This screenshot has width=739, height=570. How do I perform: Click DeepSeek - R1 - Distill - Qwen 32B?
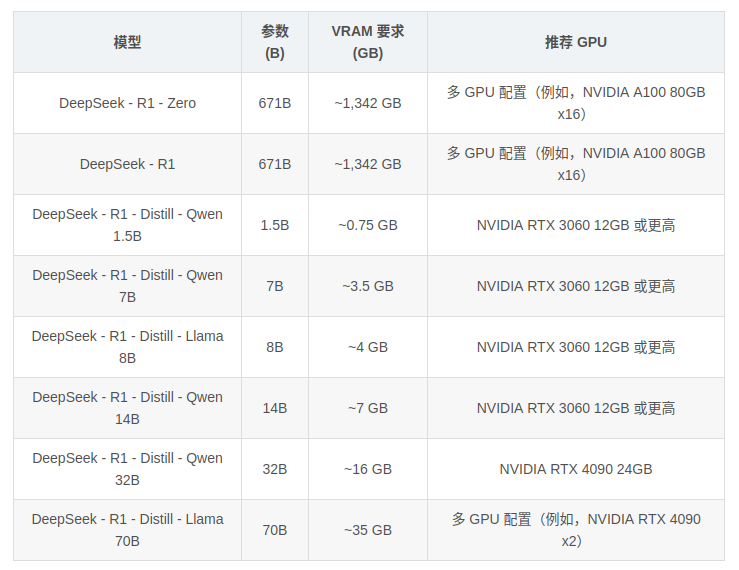(127, 469)
